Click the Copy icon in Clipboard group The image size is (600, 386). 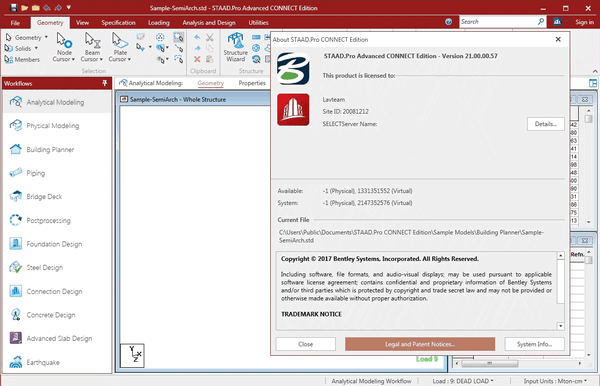(x=209, y=49)
